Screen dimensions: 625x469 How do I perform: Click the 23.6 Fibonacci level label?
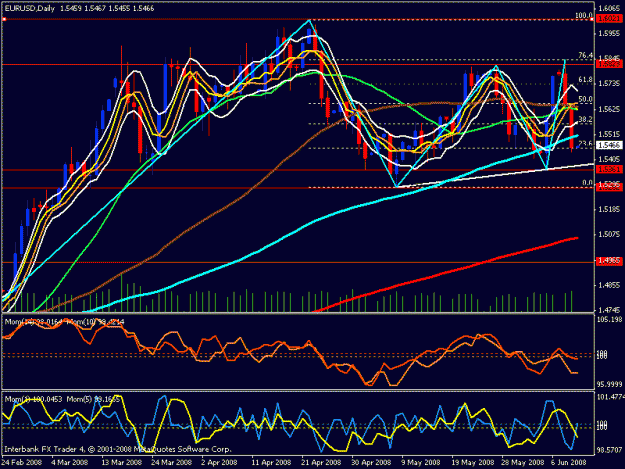[x=585, y=144]
